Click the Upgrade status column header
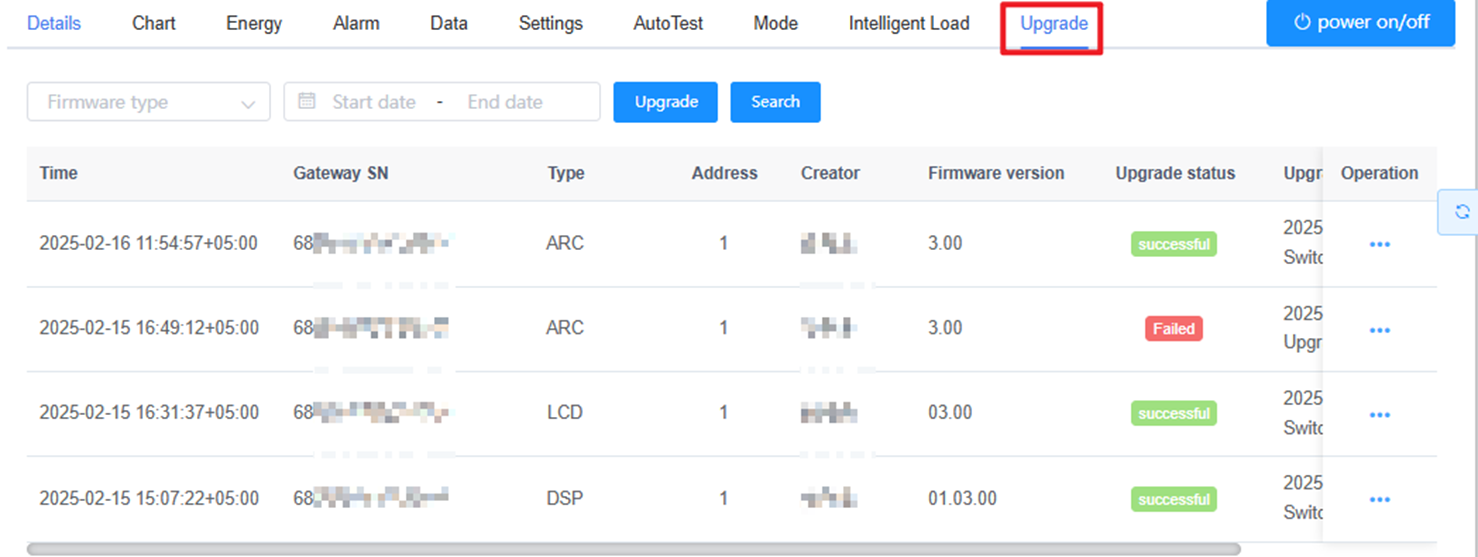Viewport: 1478px width, 557px height. 1175,173
